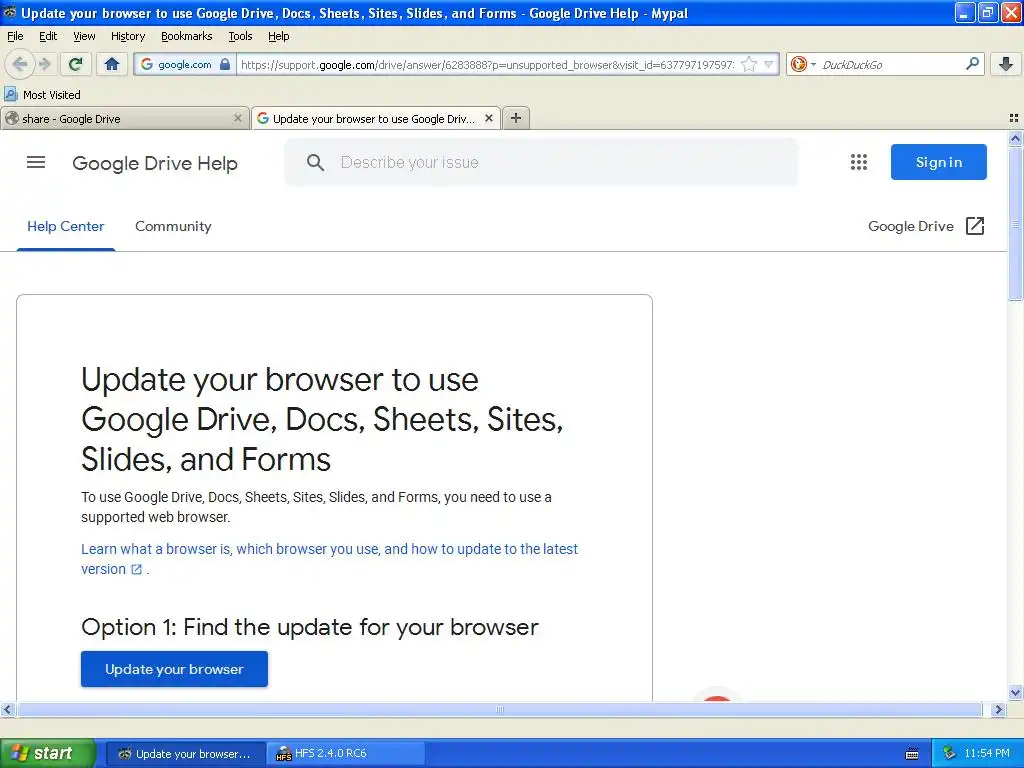This screenshot has height=768, width=1024.
Task: Click the vertical scrollbar up arrow
Action: pos(1015,138)
